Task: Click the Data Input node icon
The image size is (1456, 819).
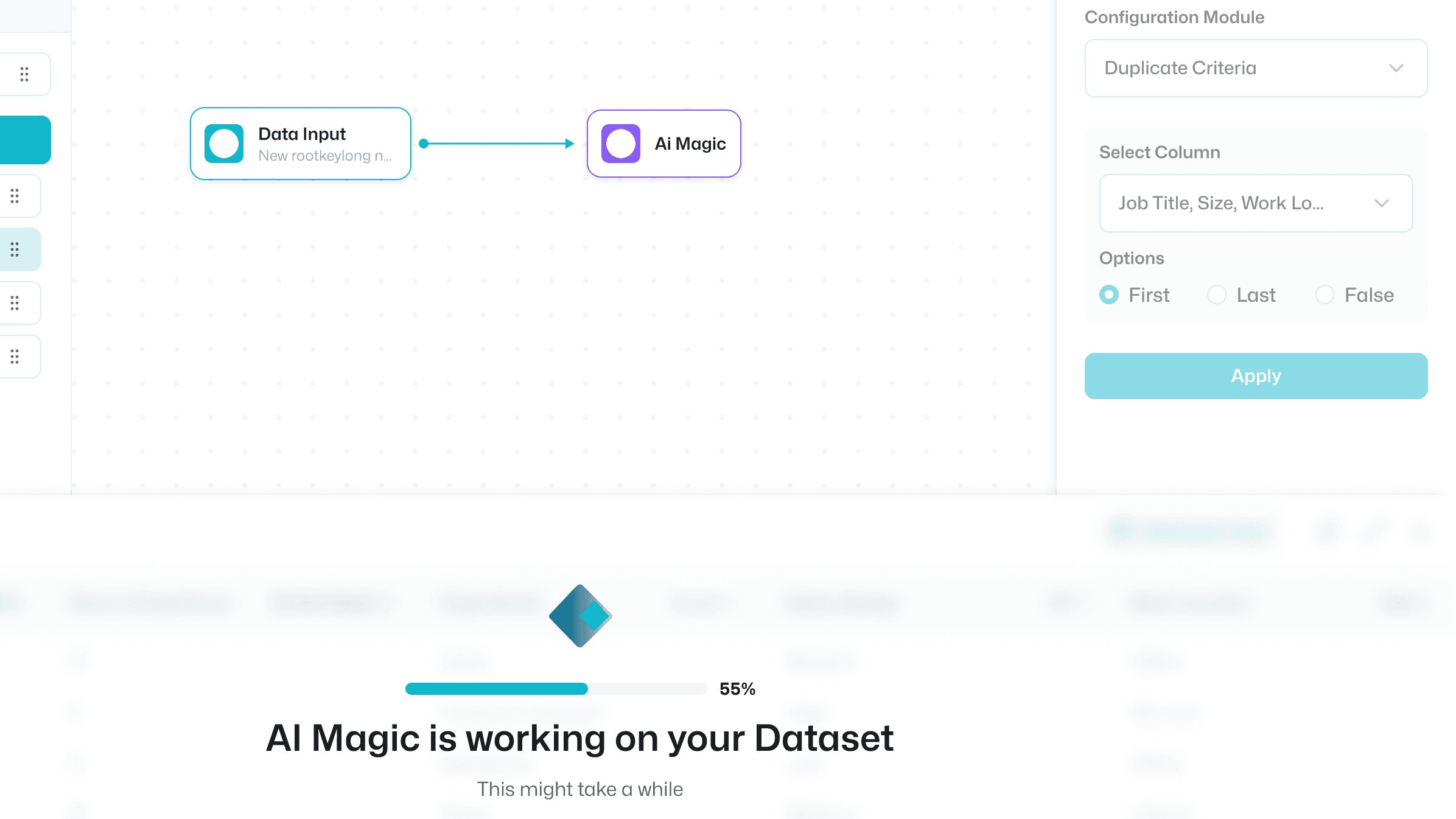Action: click(x=224, y=143)
